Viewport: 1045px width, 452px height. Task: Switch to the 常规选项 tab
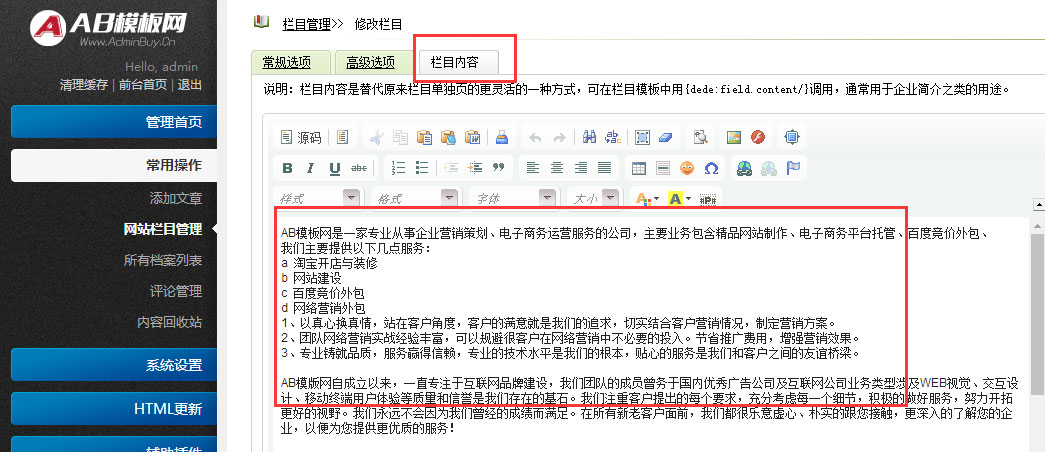(286, 62)
